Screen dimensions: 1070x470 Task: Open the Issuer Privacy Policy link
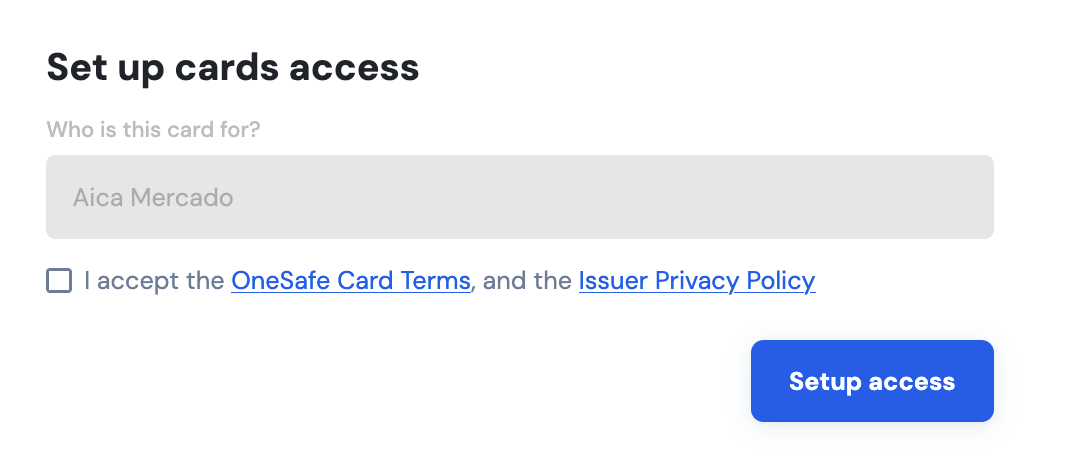click(x=697, y=280)
